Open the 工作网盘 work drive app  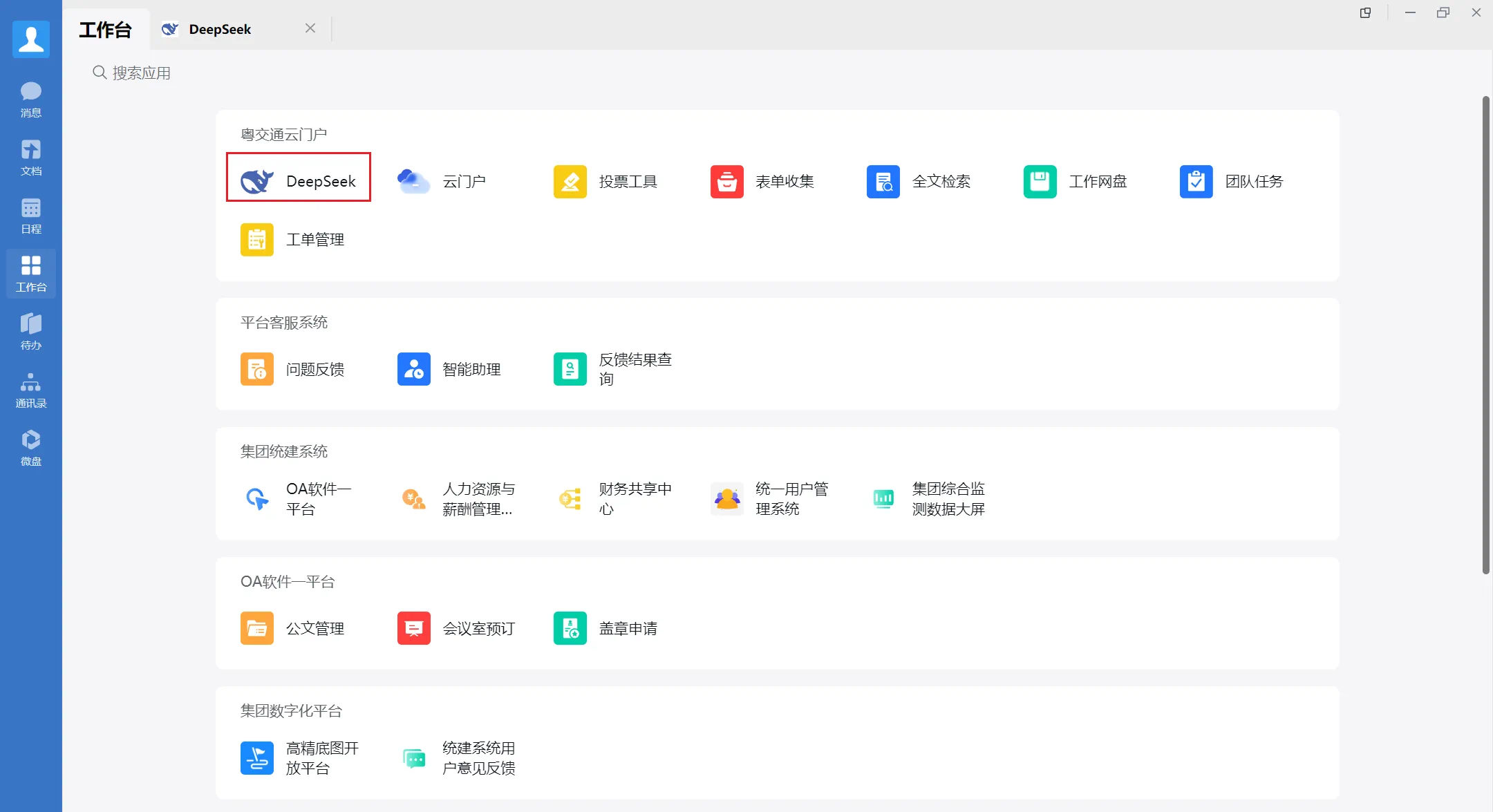(x=1076, y=181)
